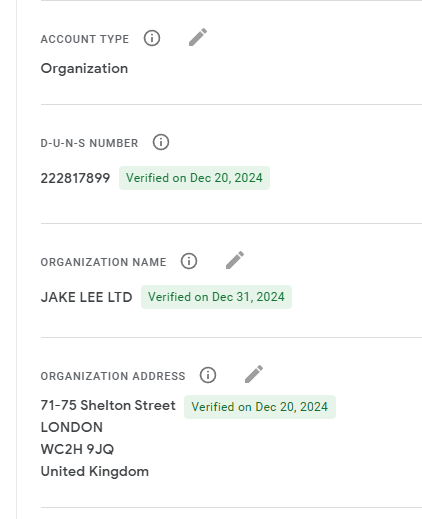This screenshot has width=422, height=519.
Task: Edit Organization Name using pencil icon
Action: tap(235, 260)
